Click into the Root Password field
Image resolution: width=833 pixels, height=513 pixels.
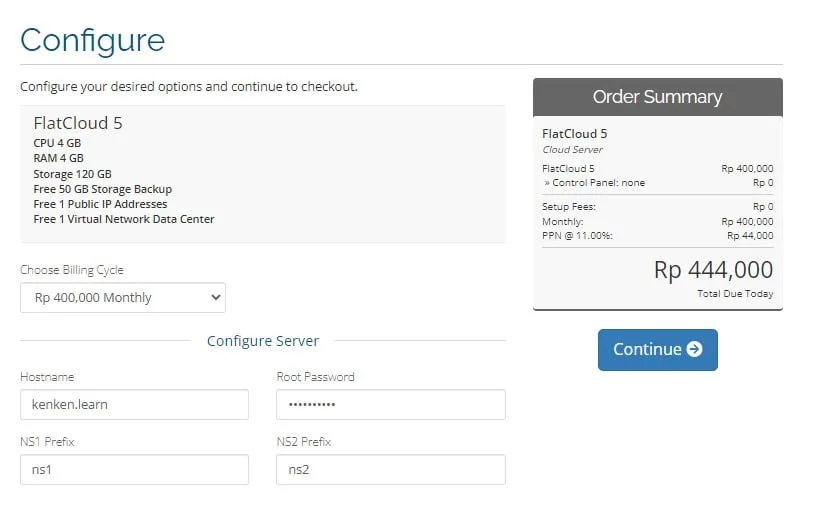(390, 404)
